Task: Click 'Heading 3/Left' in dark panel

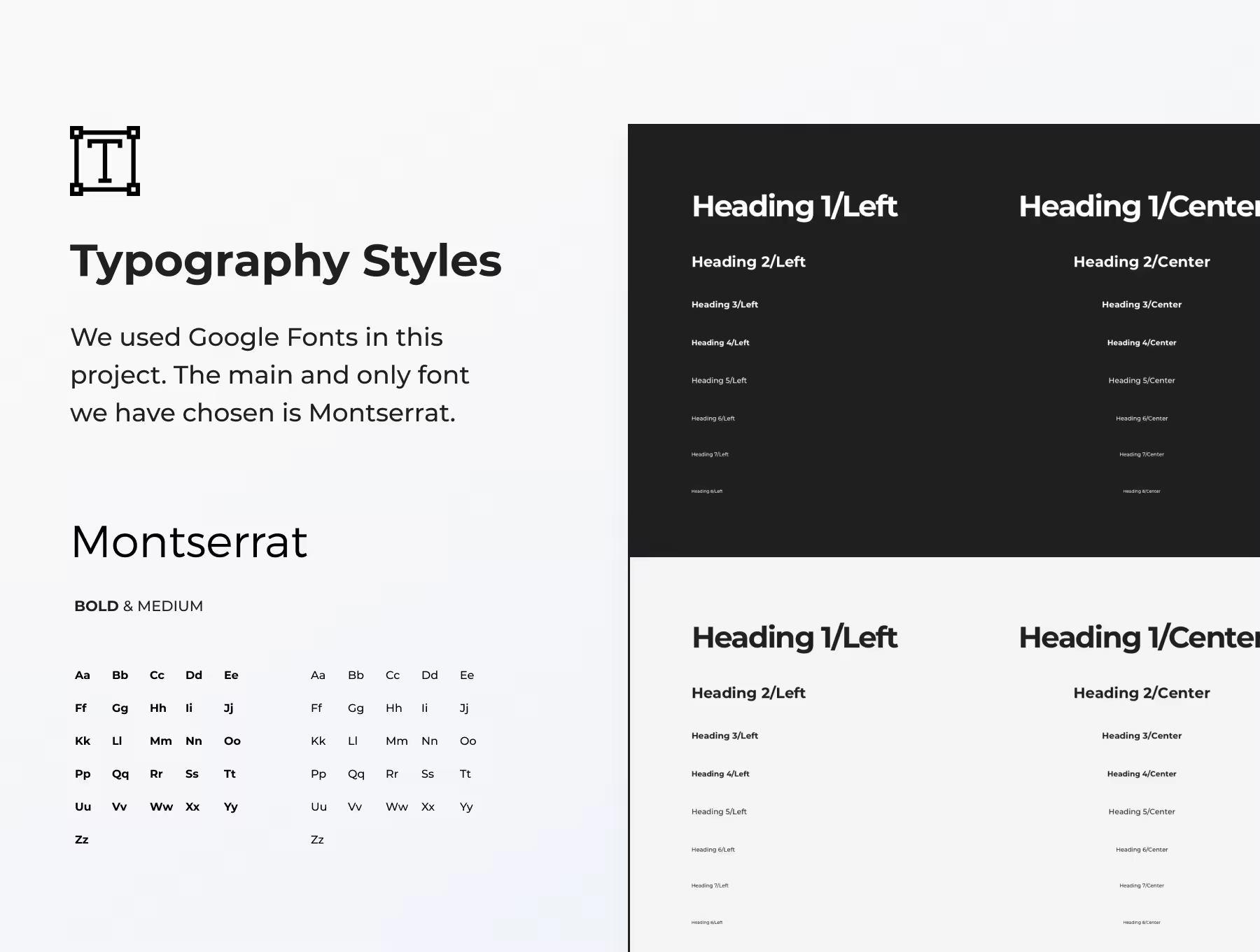Action: [x=724, y=304]
